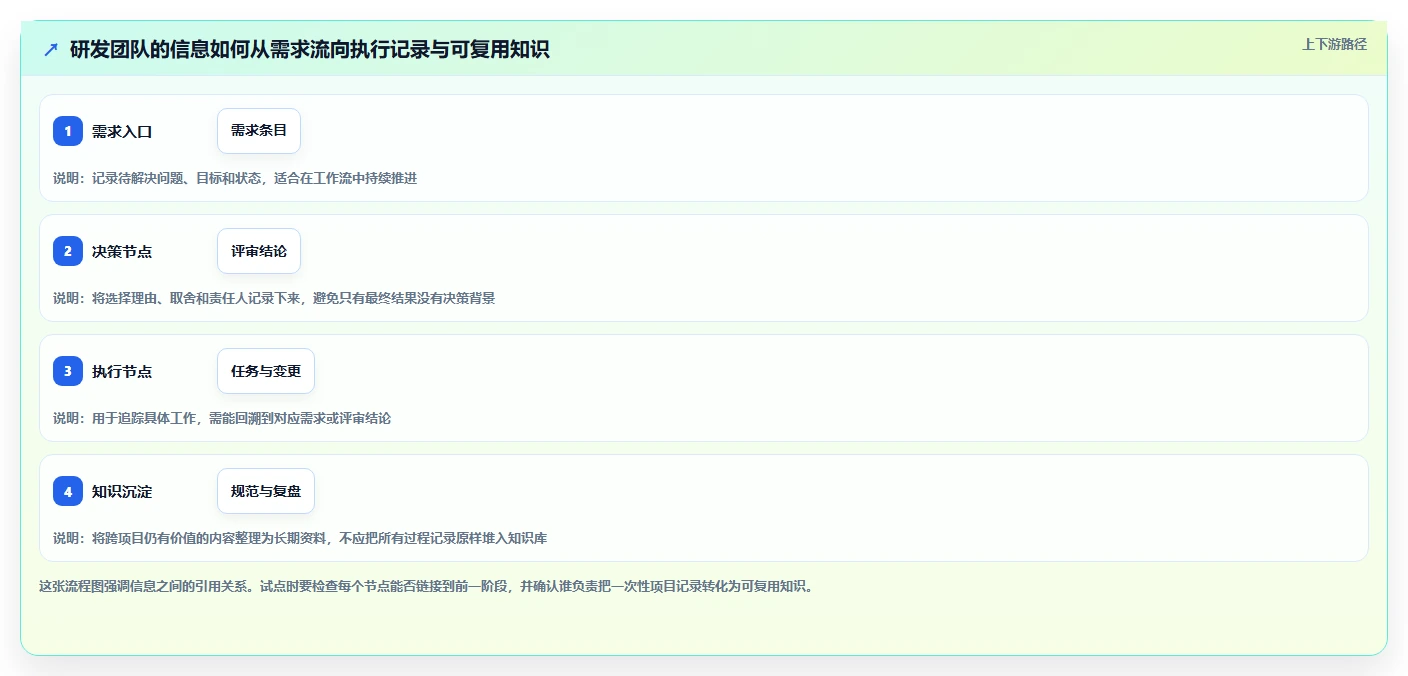Screen dimensions: 1408x676
Task: Click the title 研发团队的信息如何从需求流向执行记录与可复用知识
Action: pyautogui.click(x=310, y=49)
